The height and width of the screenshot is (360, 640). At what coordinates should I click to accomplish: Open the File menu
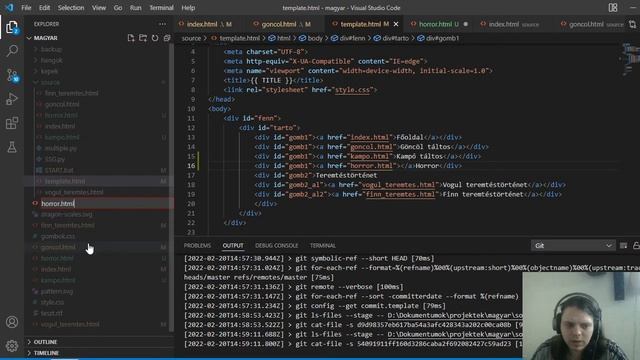(26, 8)
